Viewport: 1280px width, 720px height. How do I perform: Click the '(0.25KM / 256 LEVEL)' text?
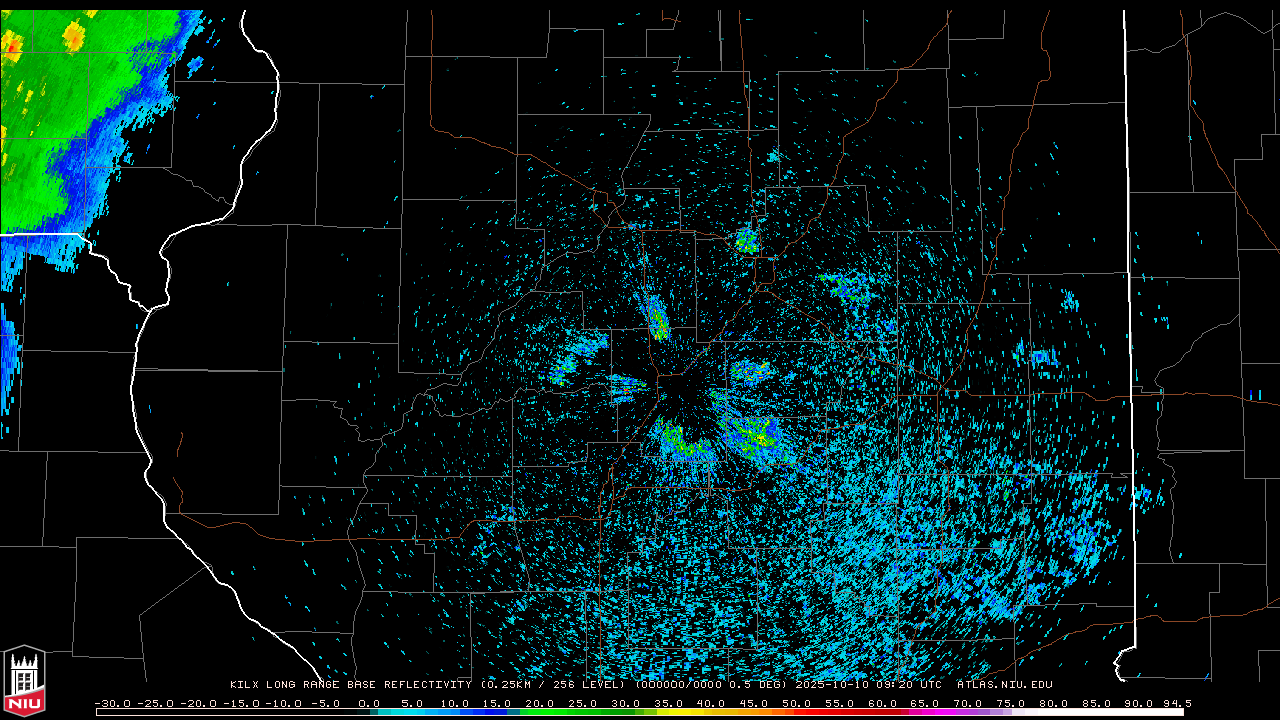[x=554, y=685]
